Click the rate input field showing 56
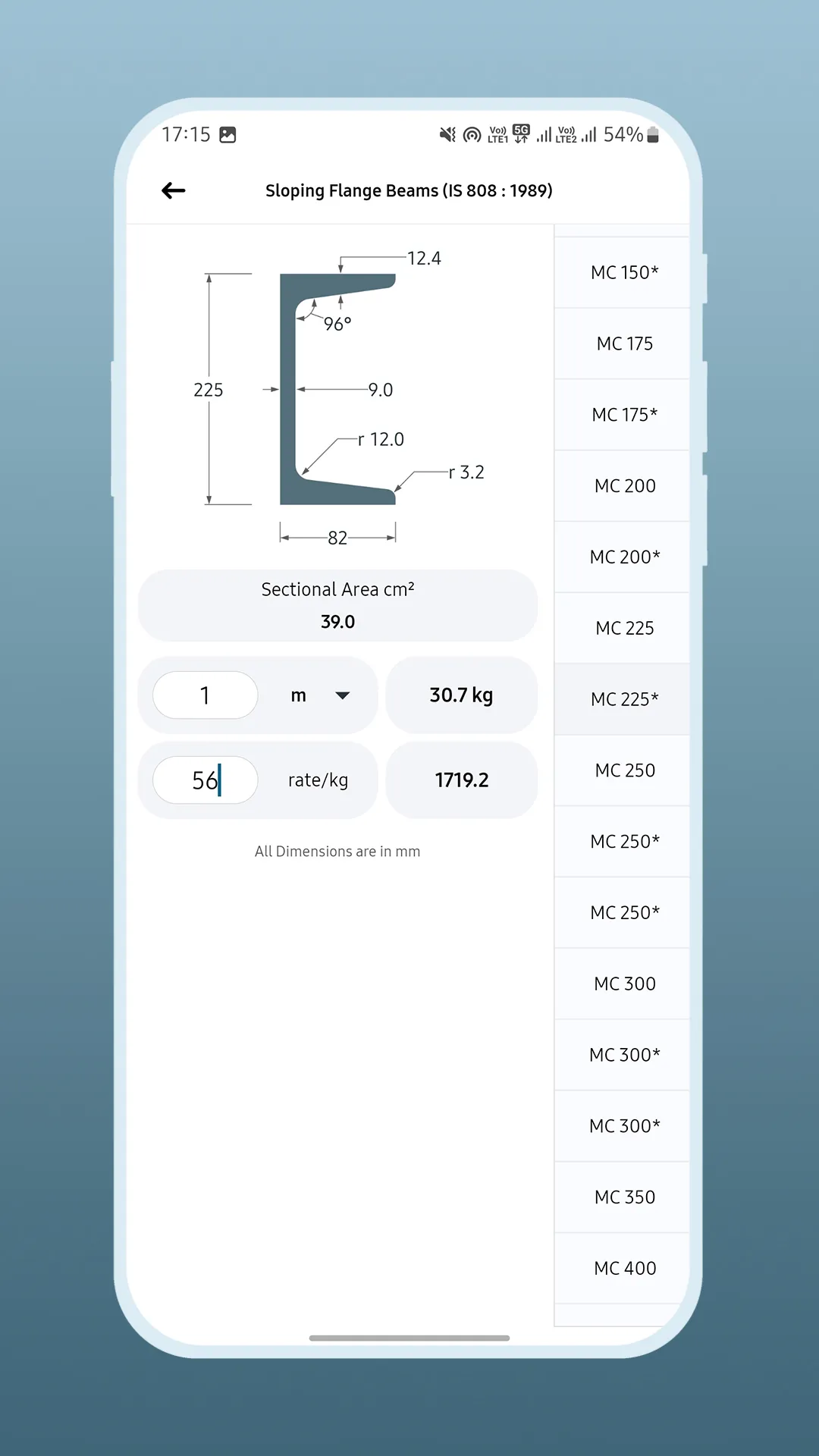819x1456 pixels. [x=206, y=780]
